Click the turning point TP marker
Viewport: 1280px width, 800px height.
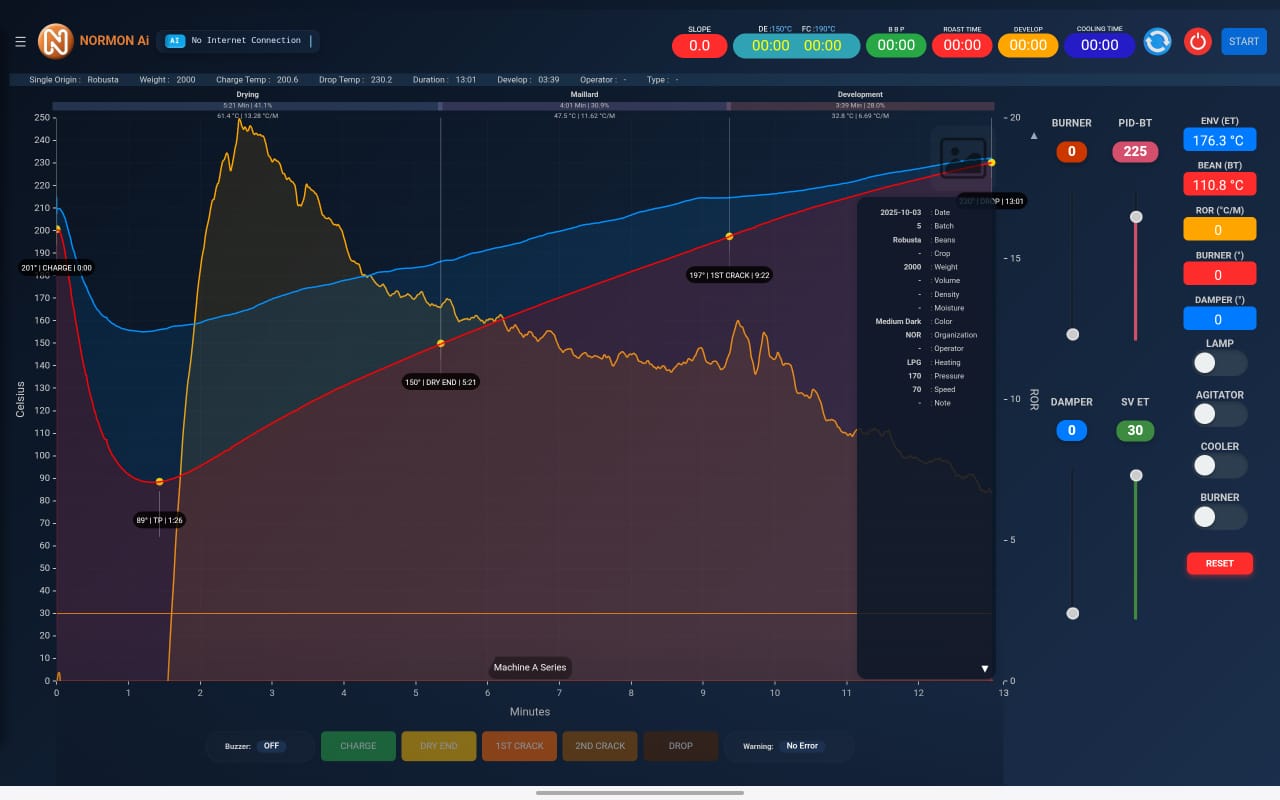pos(159,482)
